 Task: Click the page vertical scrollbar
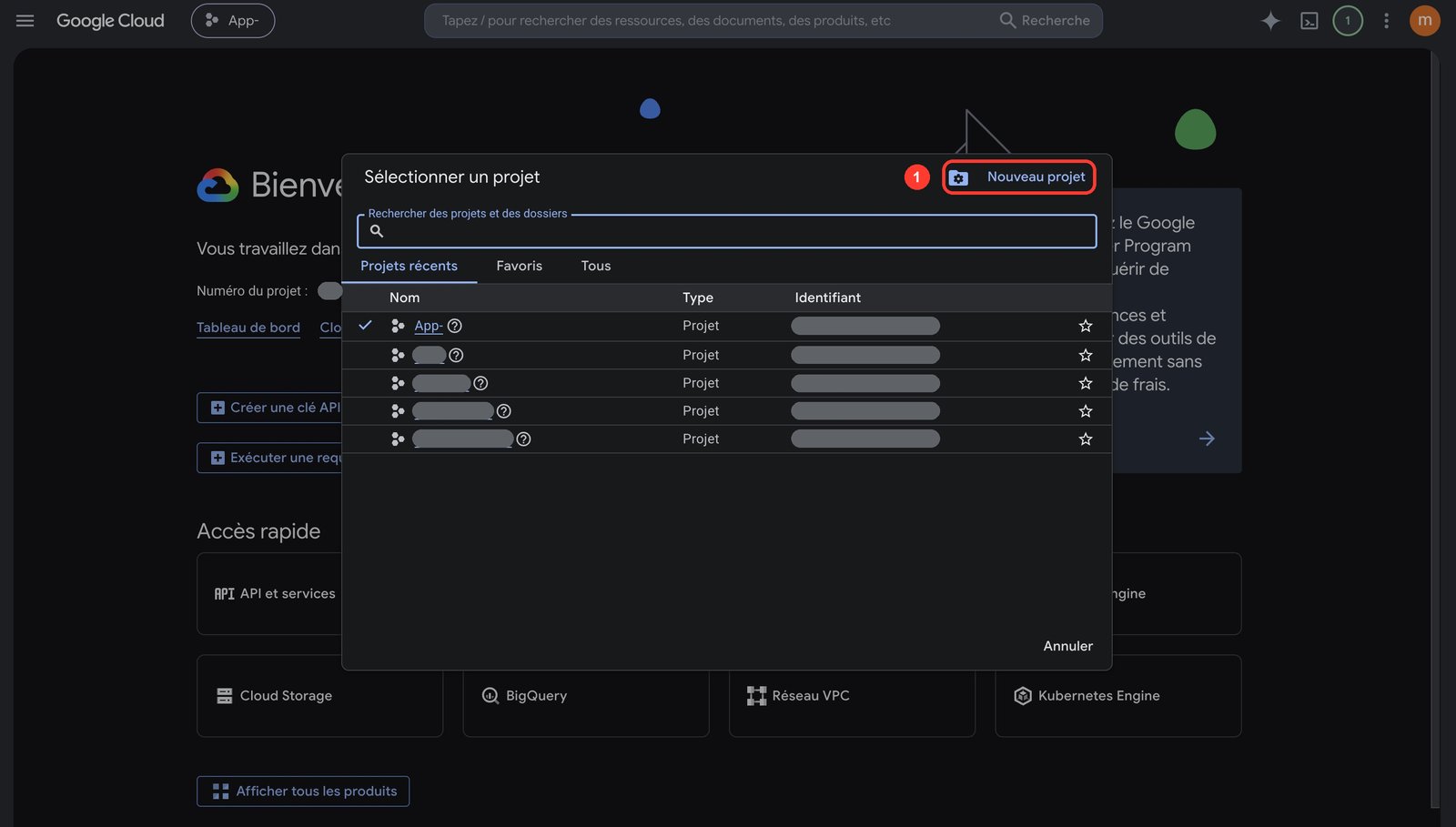1435,428
